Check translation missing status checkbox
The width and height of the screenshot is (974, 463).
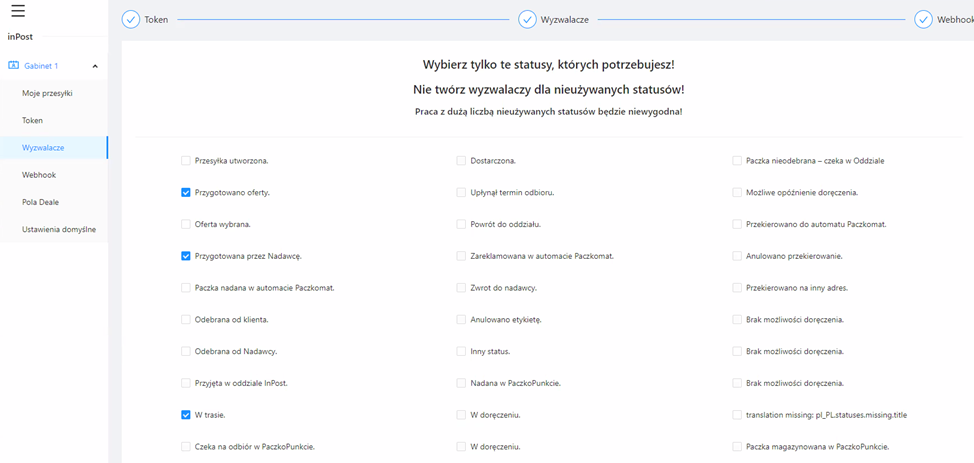[737, 415]
